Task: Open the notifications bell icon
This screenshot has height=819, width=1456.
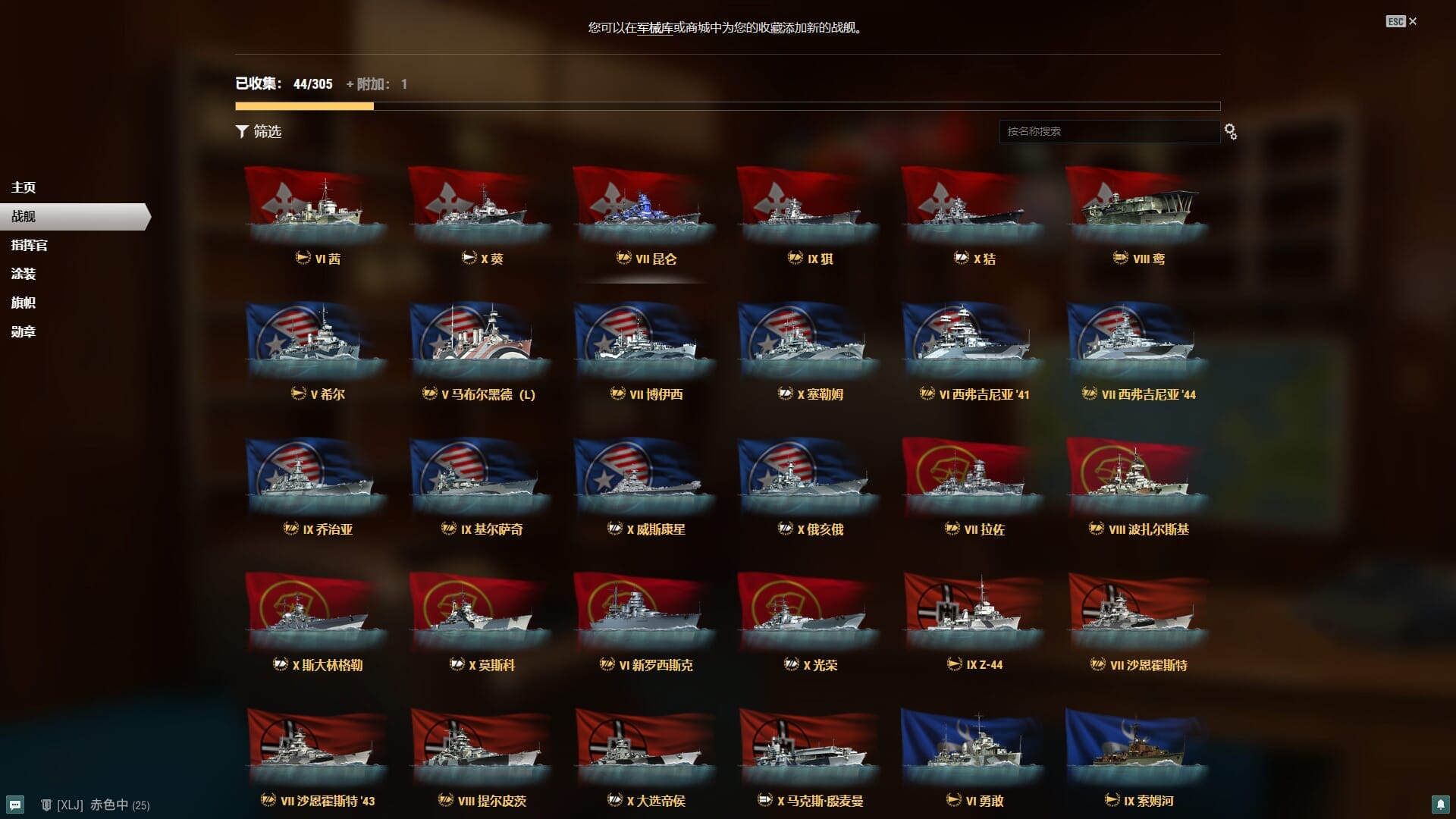Action: click(1440, 805)
